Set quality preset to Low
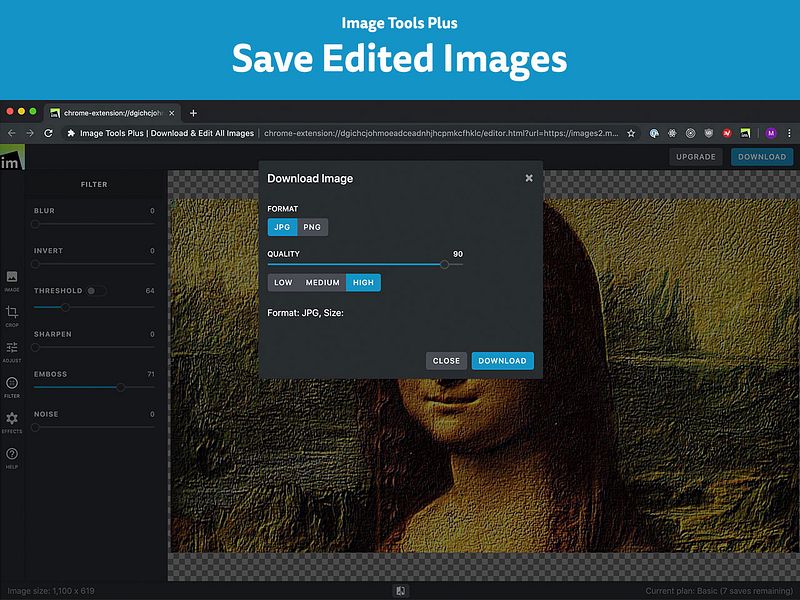 click(283, 283)
